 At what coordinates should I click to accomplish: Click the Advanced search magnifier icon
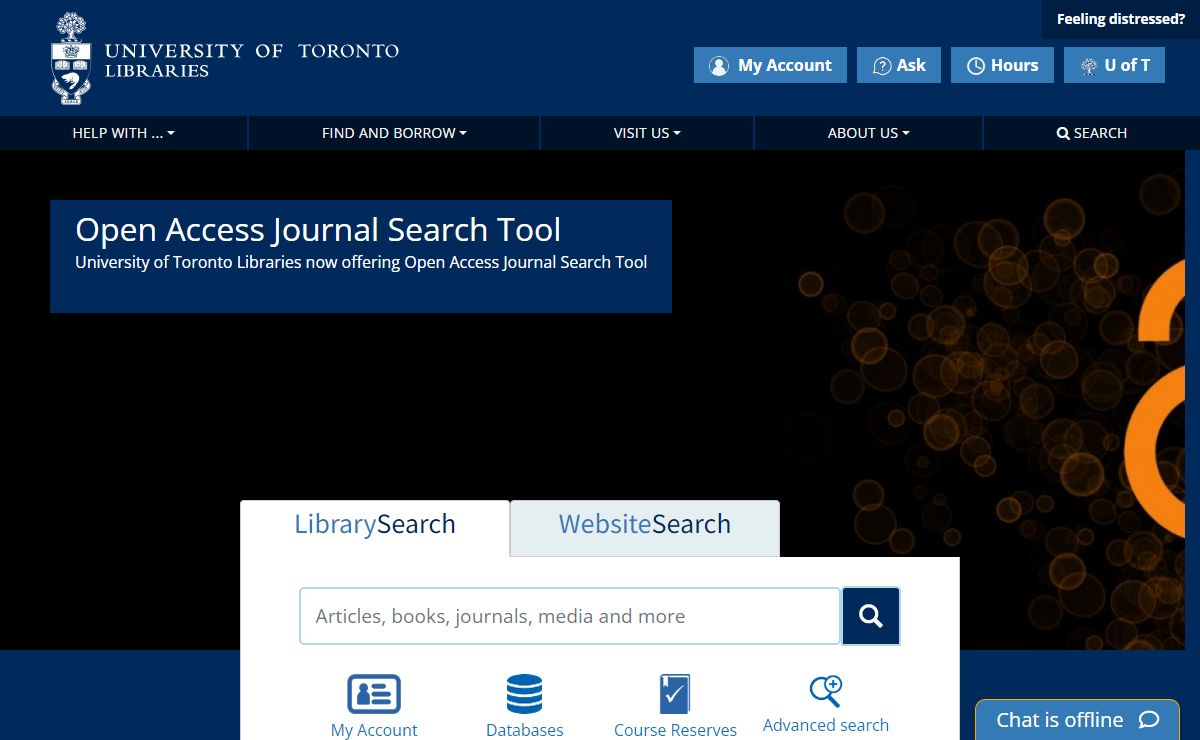826,692
